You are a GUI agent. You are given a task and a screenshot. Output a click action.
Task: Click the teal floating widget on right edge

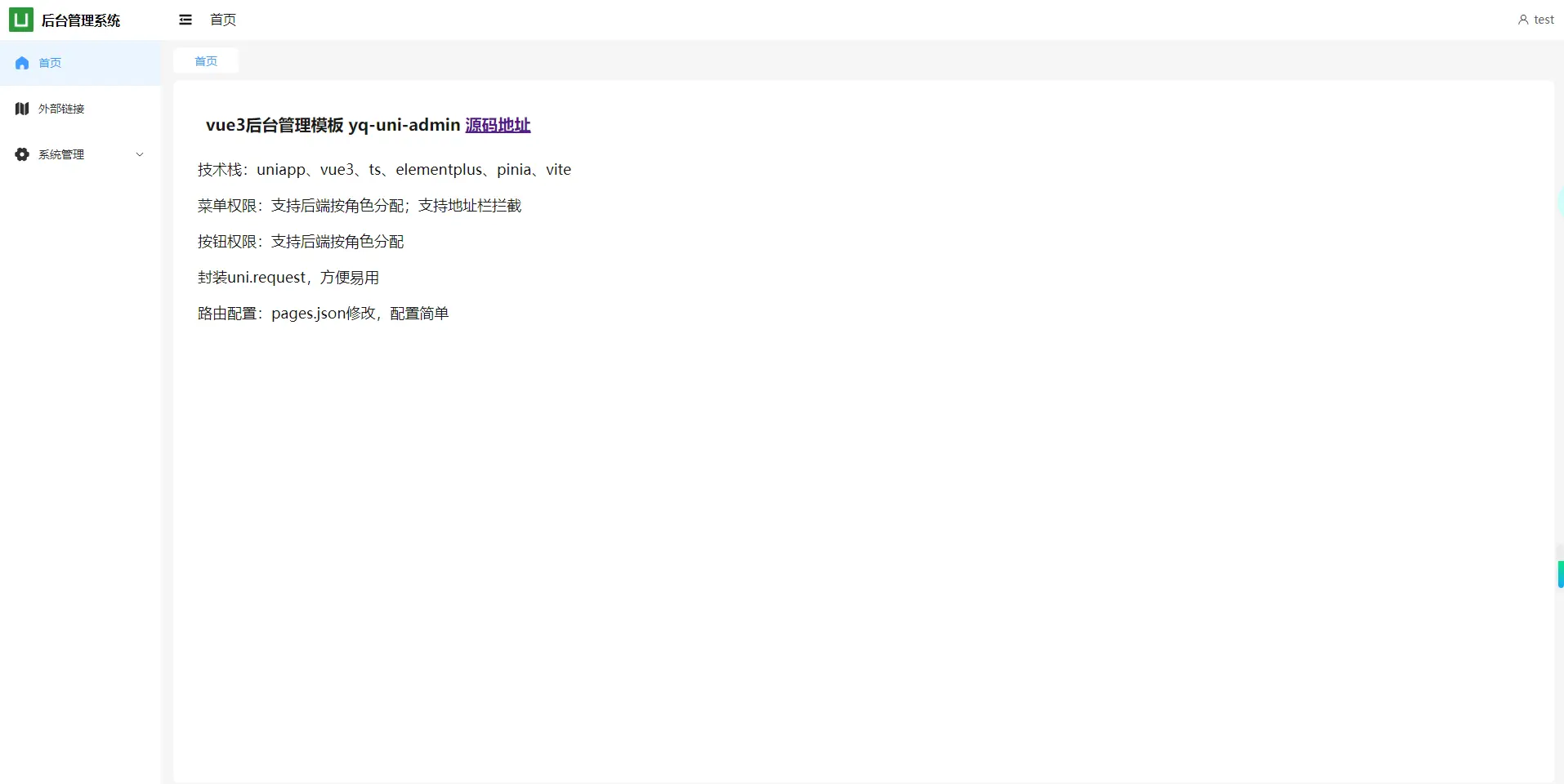pos(1560,574)
